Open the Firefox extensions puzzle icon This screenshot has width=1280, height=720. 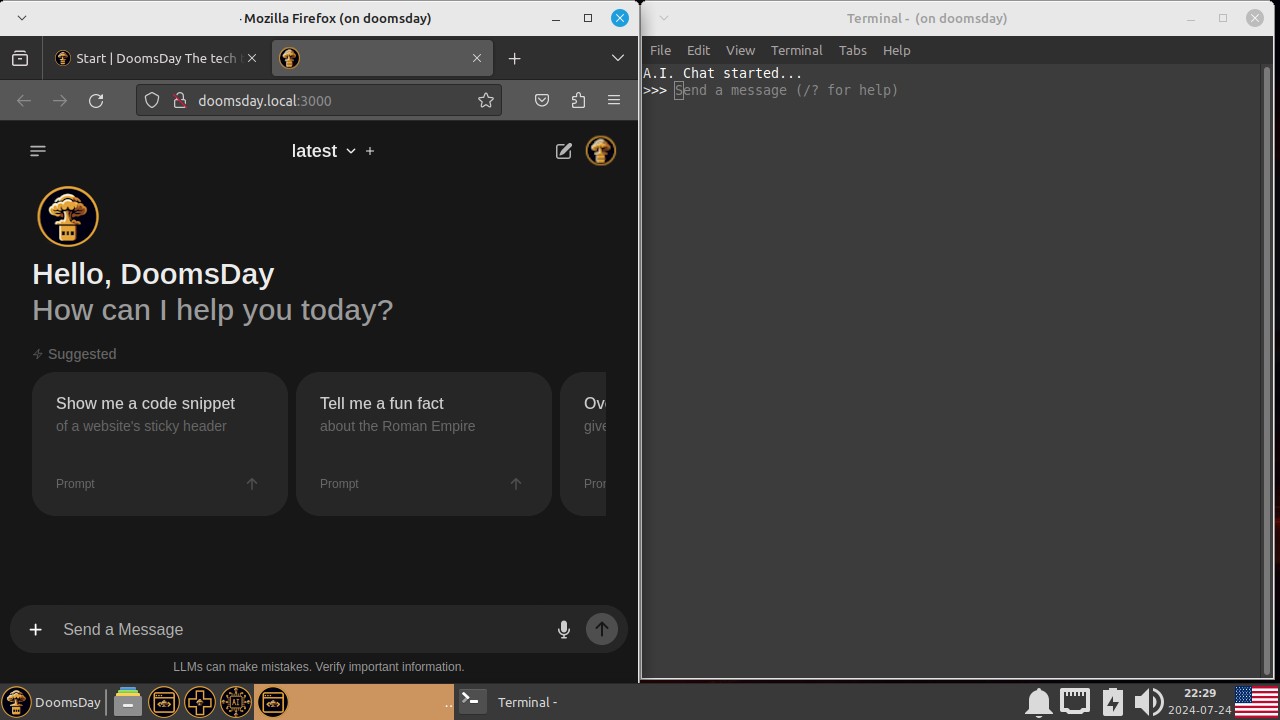(x=578, y=100)
